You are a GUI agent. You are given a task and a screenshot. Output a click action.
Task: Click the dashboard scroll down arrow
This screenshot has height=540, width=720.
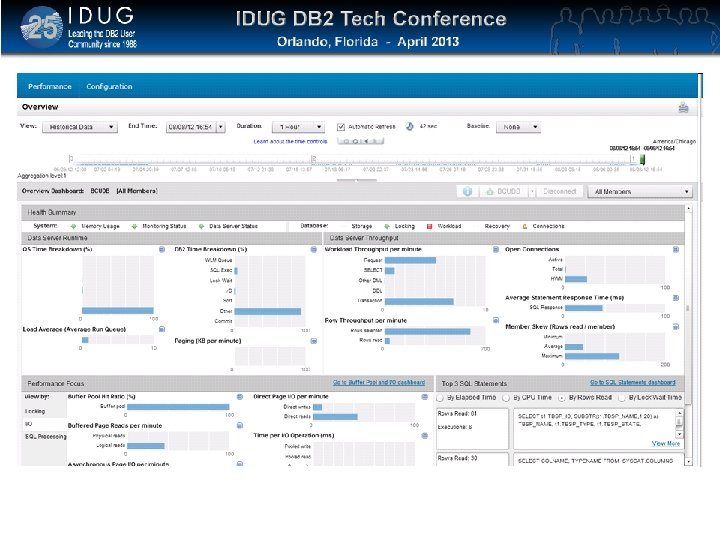688,462
